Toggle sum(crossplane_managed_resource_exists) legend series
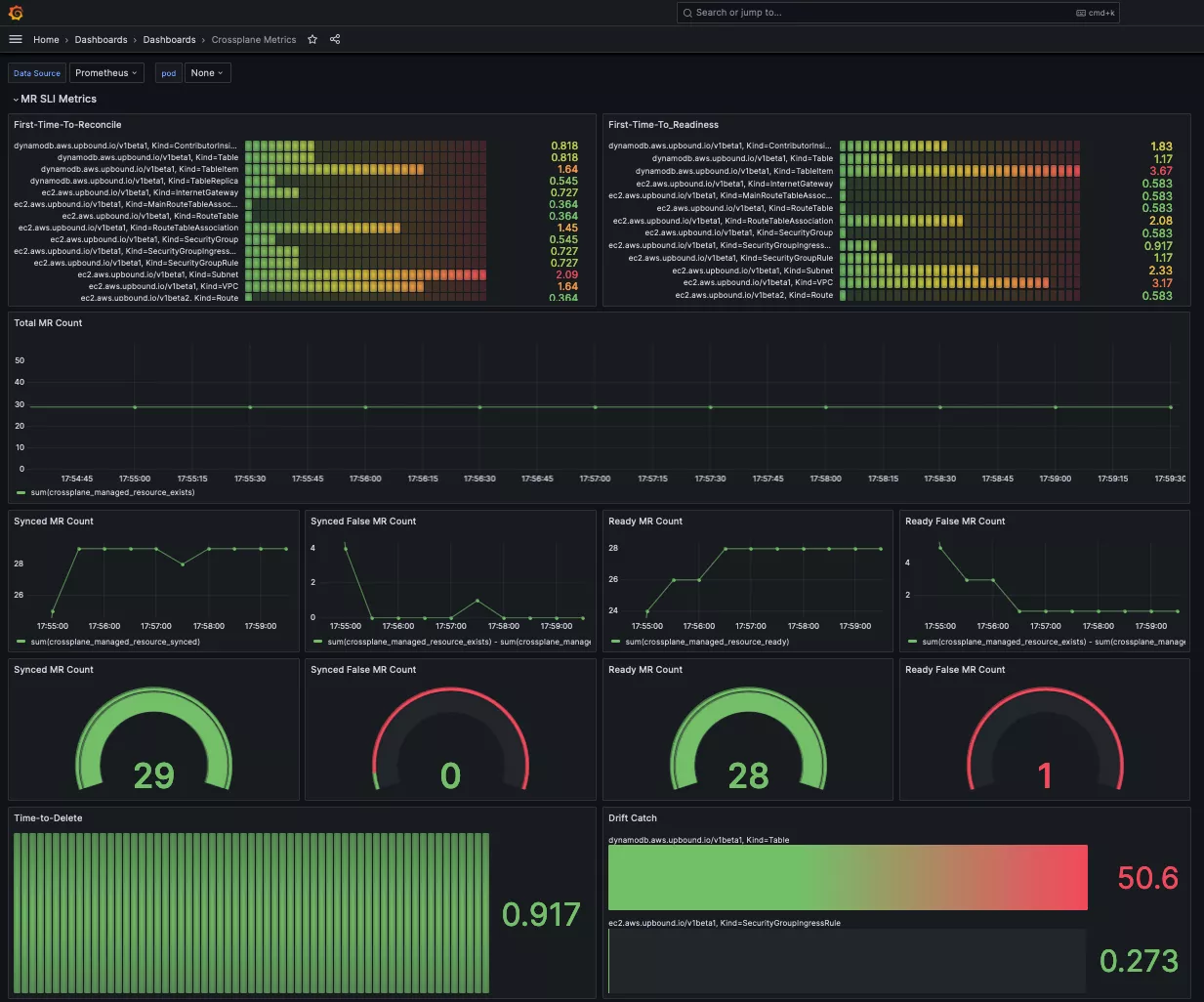This screenshot has height=1002, width=1204. tap(112, 492)
